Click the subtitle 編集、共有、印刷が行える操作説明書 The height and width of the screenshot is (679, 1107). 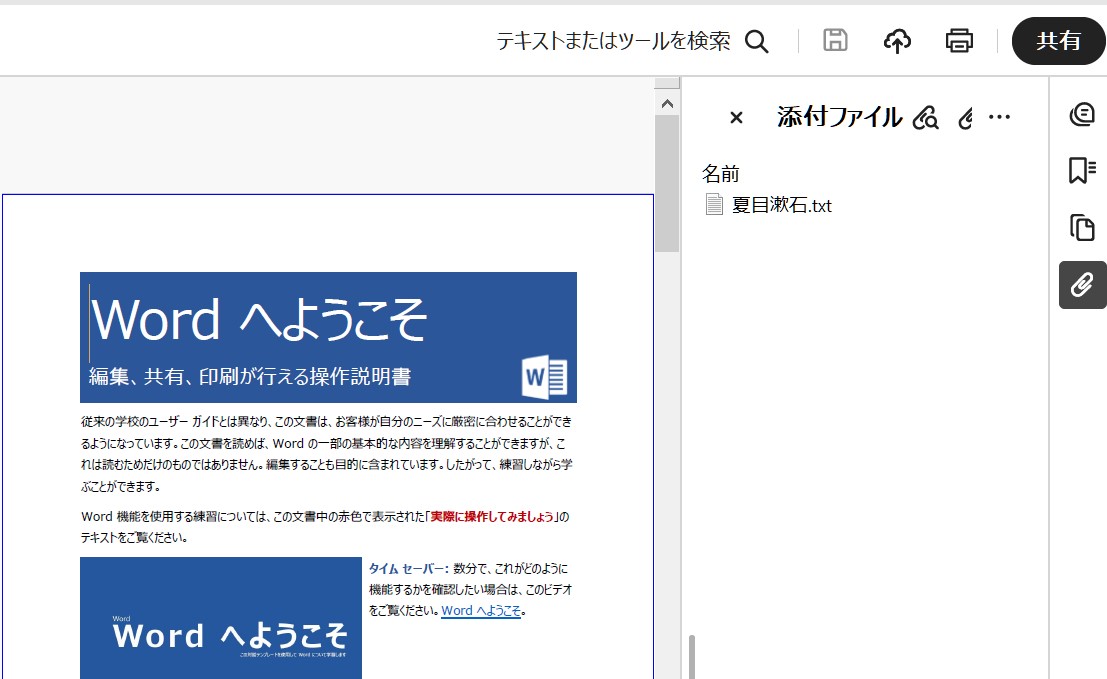pyautogui.click(x=250, y=376)
